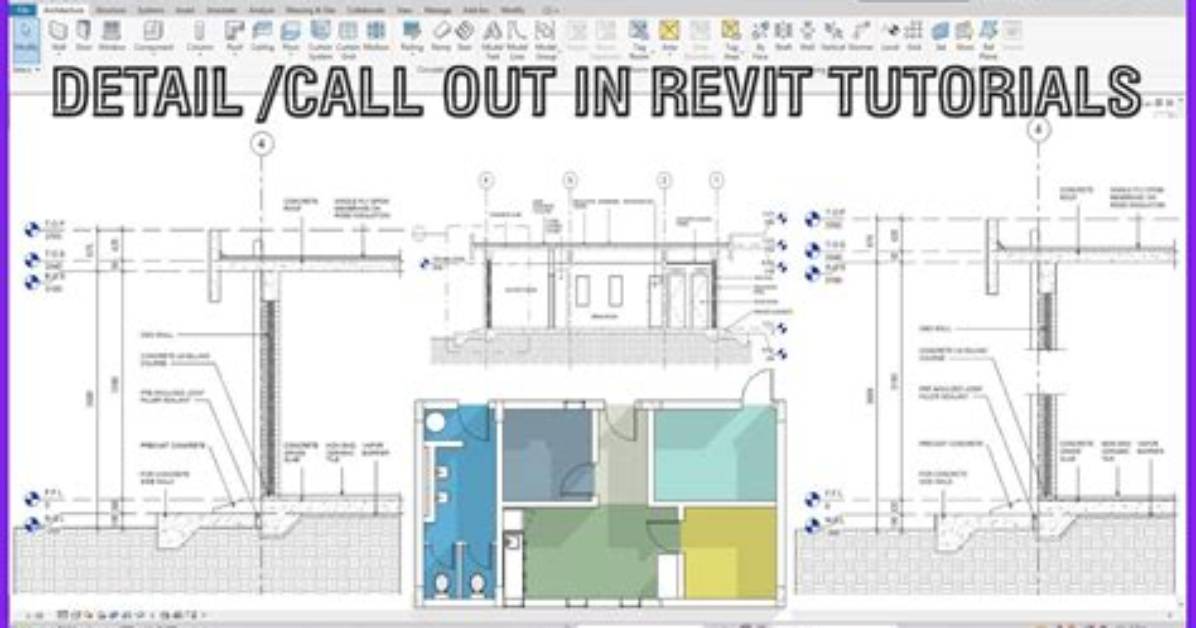The width and height of the screenshot is (1196, 628).
Task: Activate the Level datum tool
Action: click(x=890, y=35)
